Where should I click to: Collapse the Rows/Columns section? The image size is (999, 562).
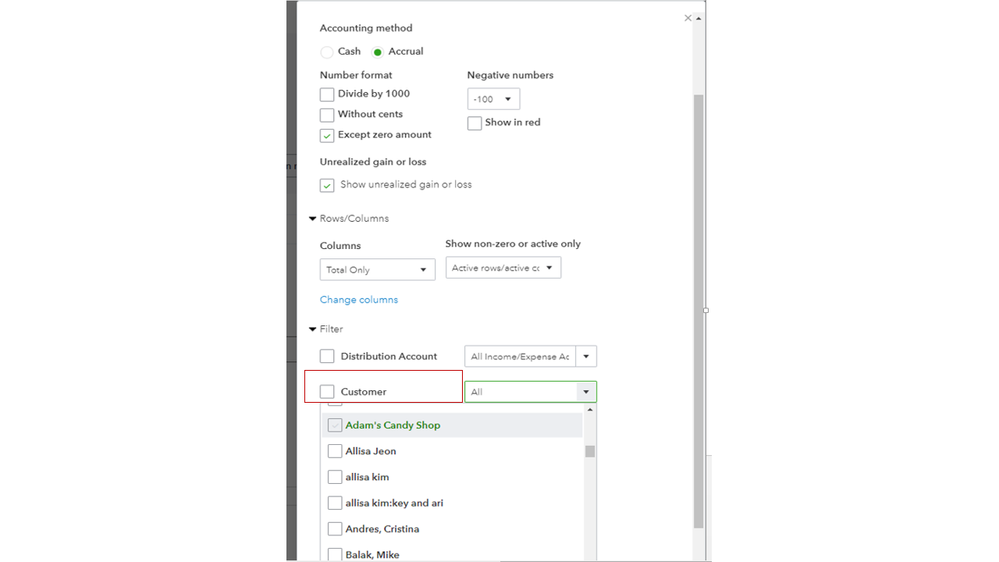(x=313, y=219)
